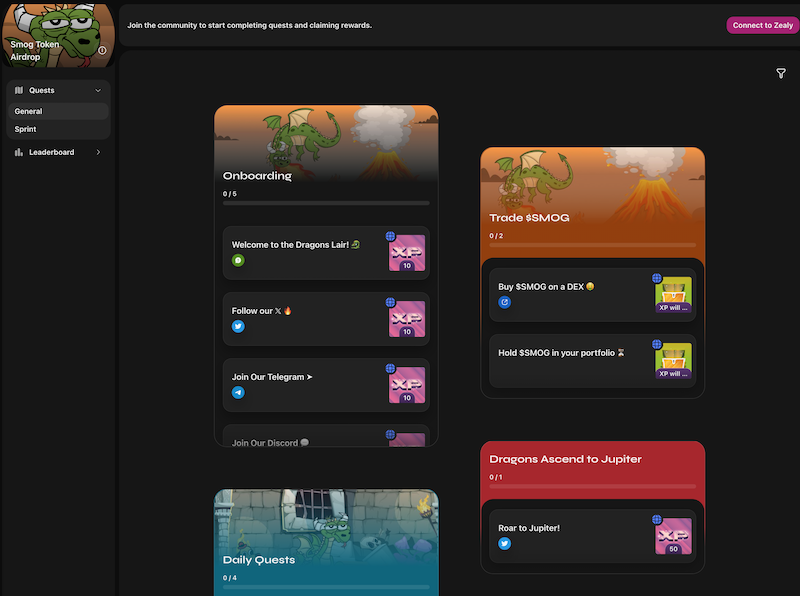Click the filter funnel icon
800x596 pixels.
(x=781, y=73)
